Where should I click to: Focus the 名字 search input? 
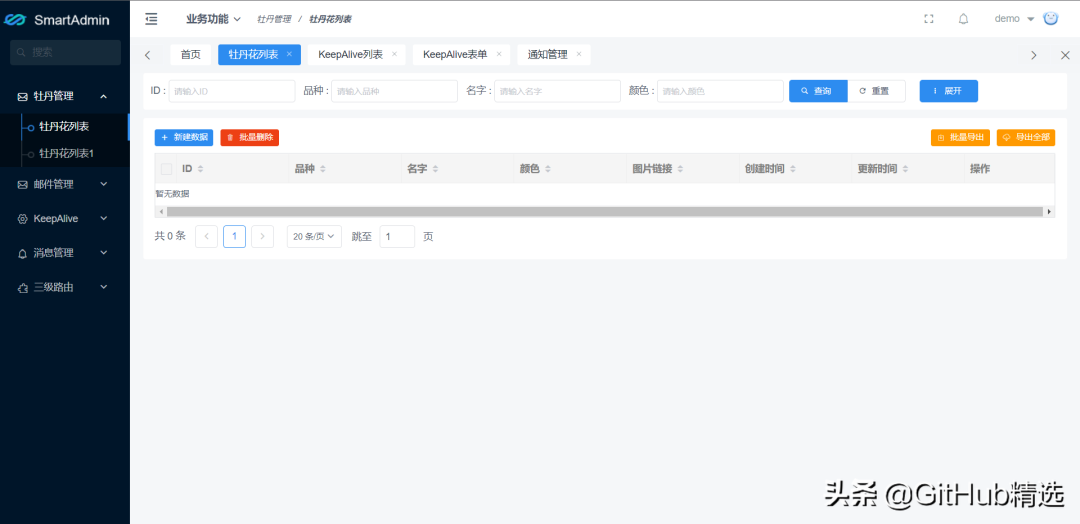coord(557,91)
